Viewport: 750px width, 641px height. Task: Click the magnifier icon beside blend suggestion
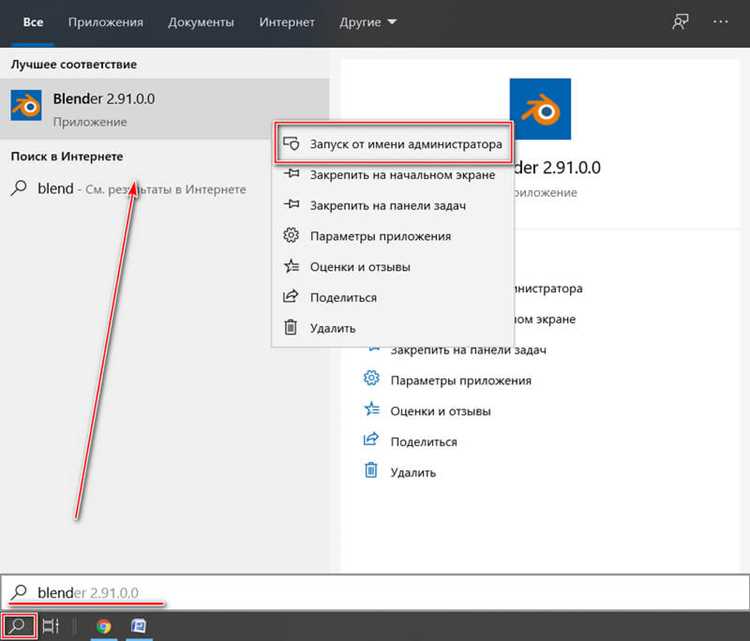[x=19, y=188]
